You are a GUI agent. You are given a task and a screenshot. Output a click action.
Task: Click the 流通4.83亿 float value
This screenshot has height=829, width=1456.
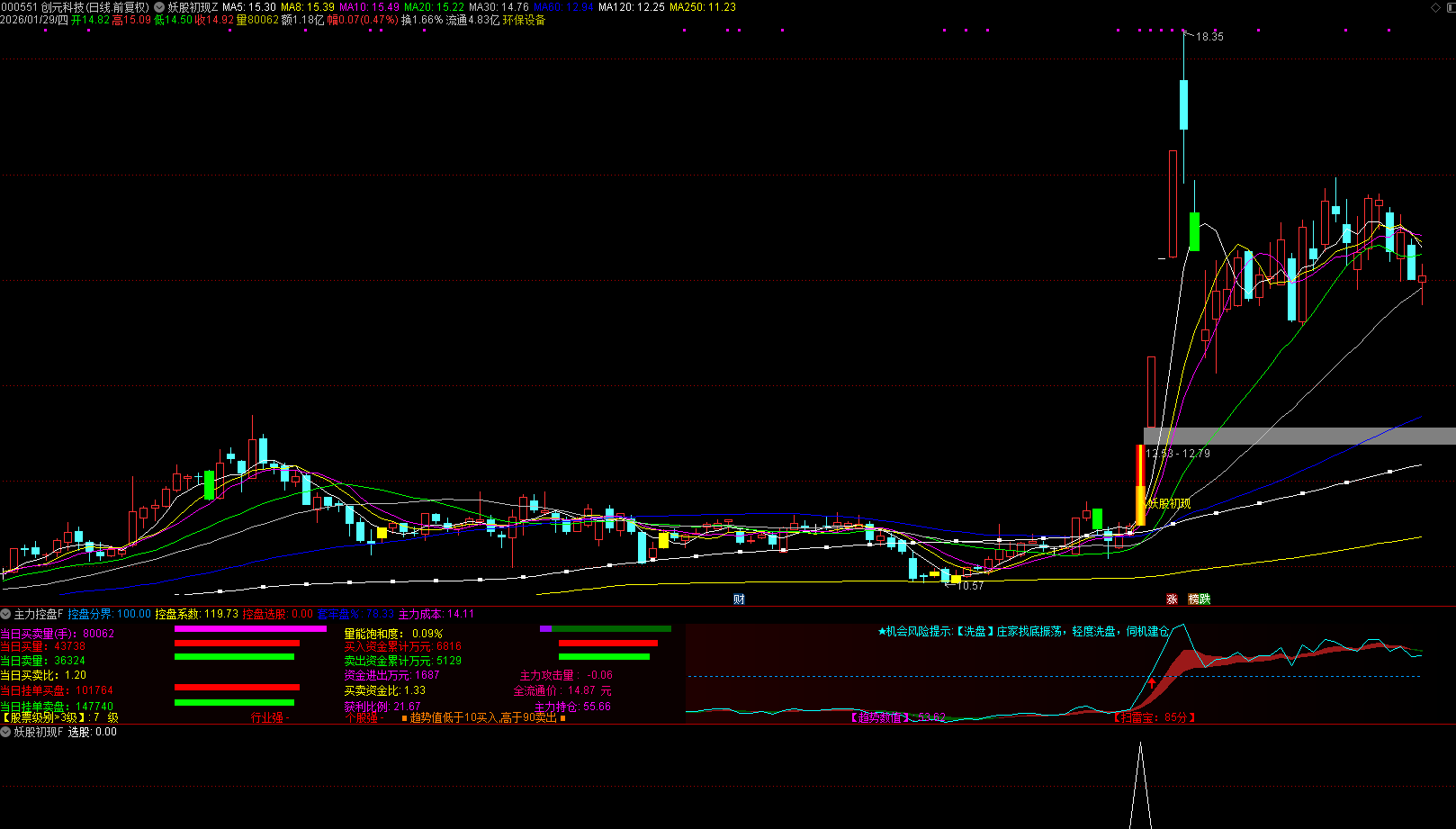click(473, 20)
